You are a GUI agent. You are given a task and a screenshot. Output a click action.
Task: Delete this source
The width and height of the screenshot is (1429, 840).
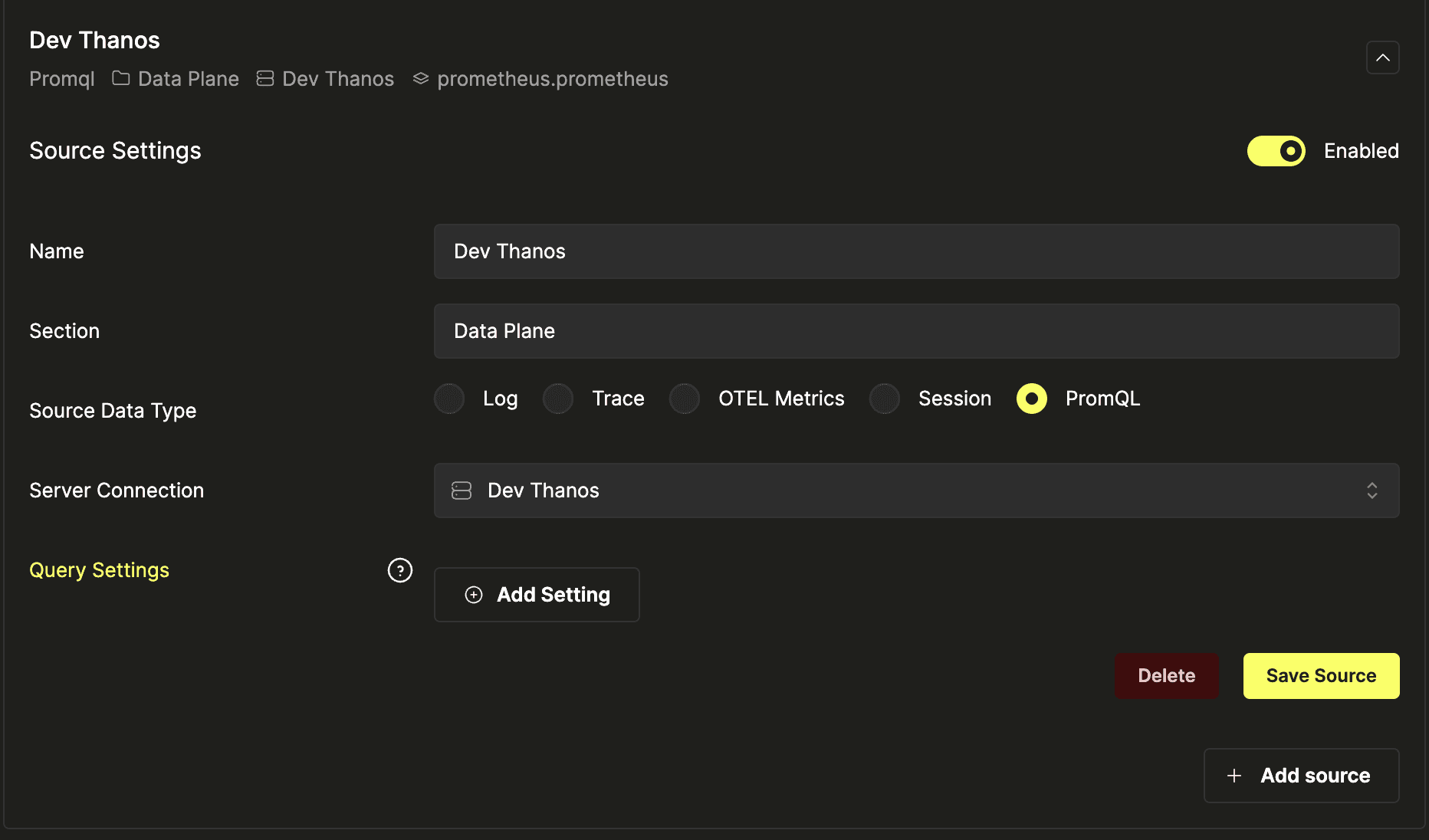click(1166, 676)
